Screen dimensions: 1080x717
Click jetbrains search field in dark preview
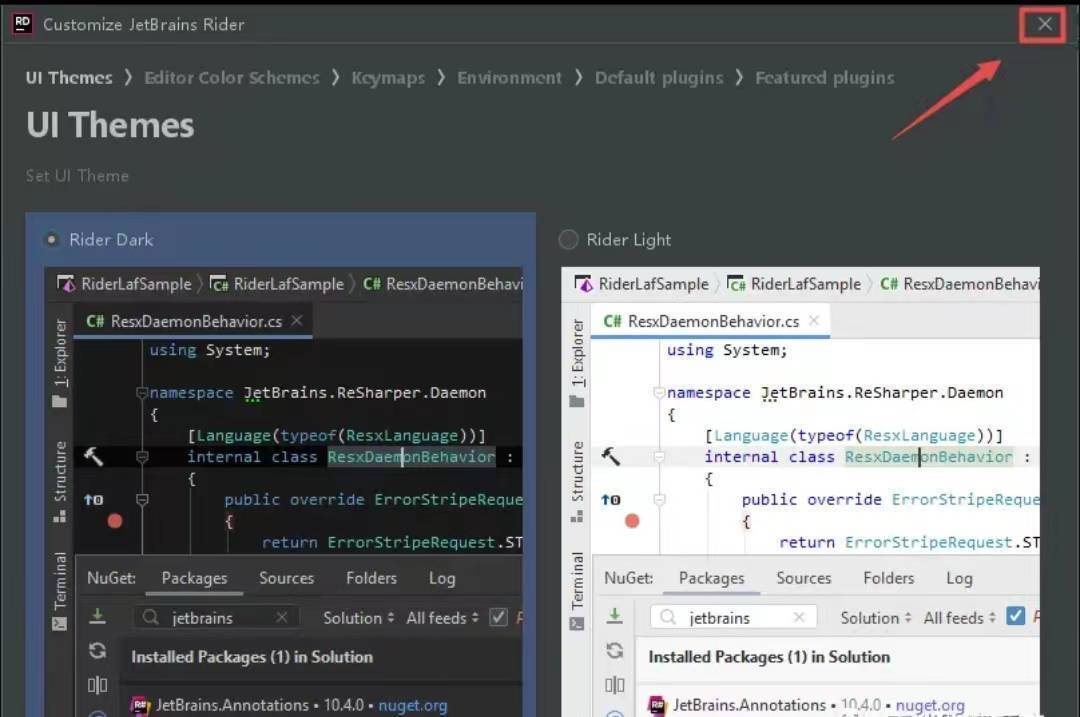(x=216, y=617)
